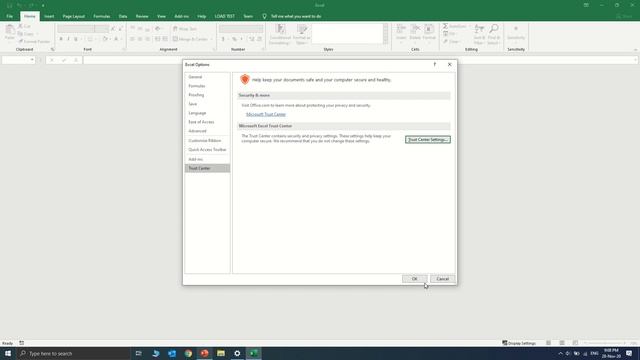
Task: Open Task View from the taskbar
Action: click(139, 353)
